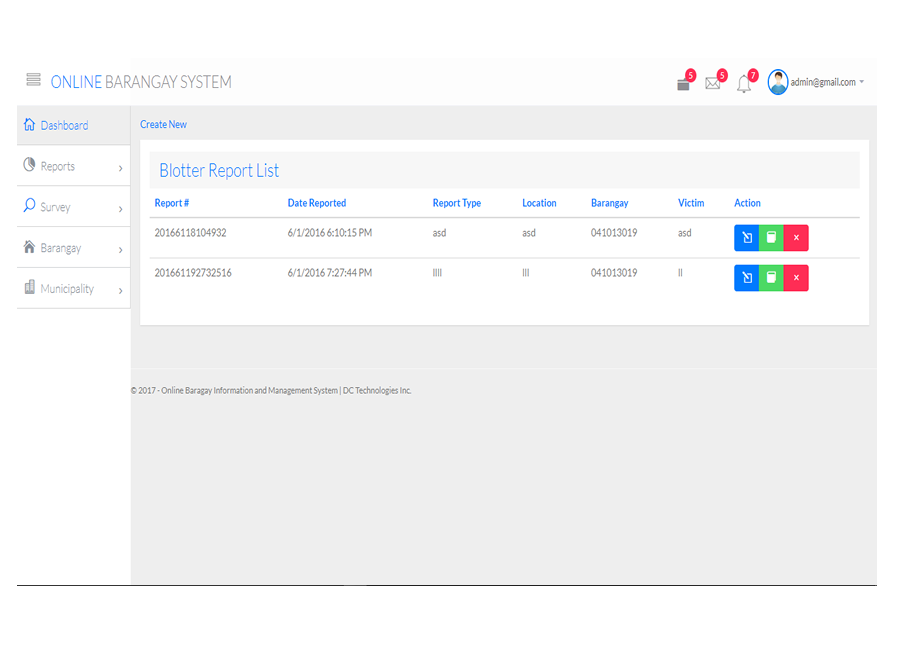Expand the Barangay sidebar menu

click(73, 248)
